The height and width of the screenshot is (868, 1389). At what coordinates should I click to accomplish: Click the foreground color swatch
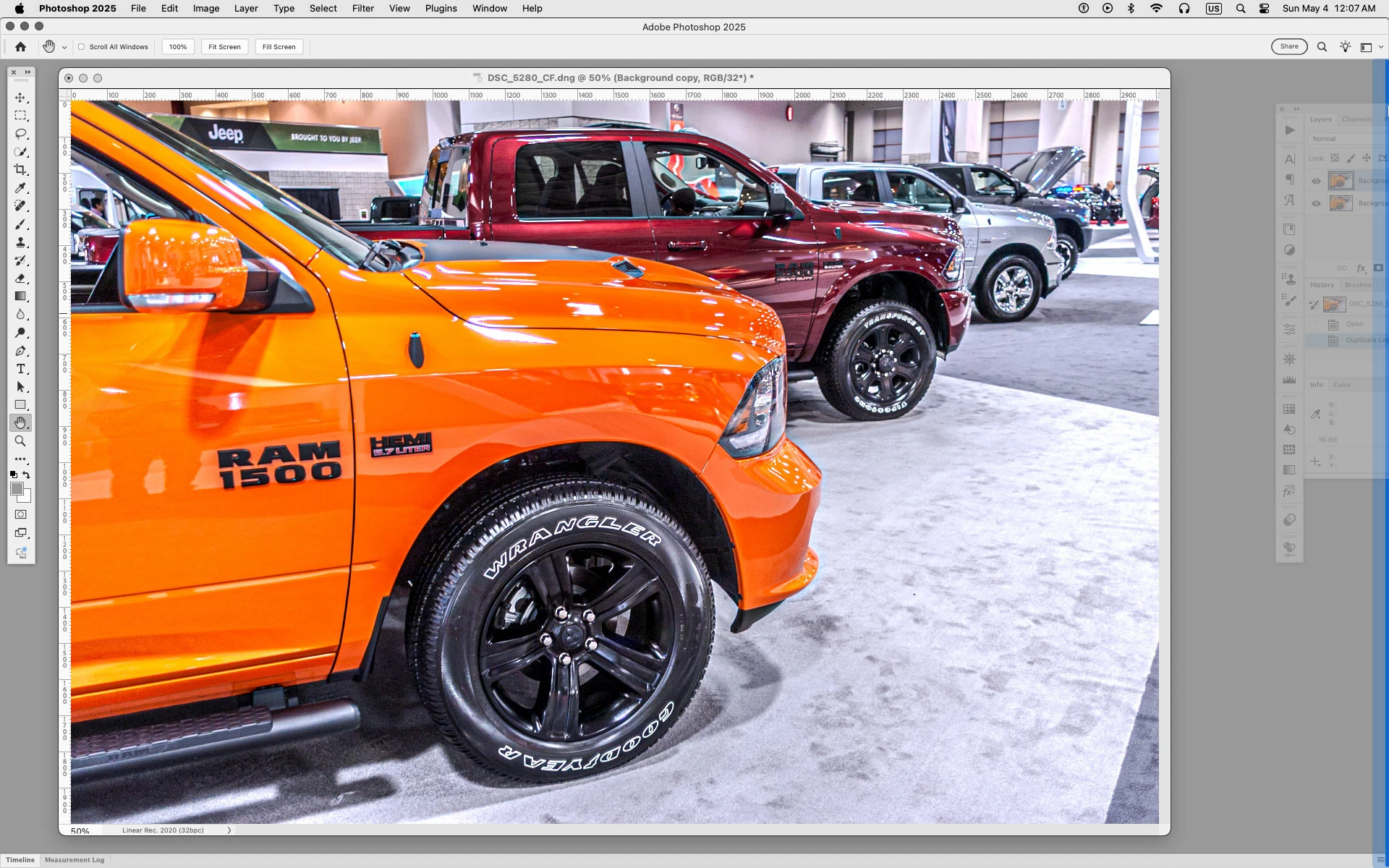point(17,489)
